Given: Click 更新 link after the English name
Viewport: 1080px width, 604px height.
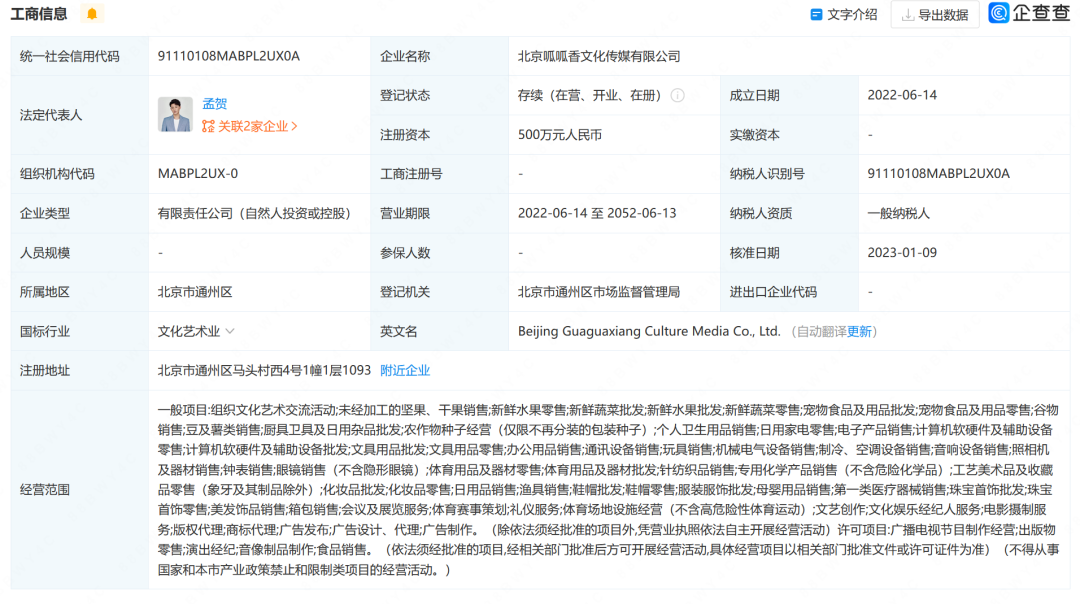Looking at the screenshot, I should tap(859, 332).
